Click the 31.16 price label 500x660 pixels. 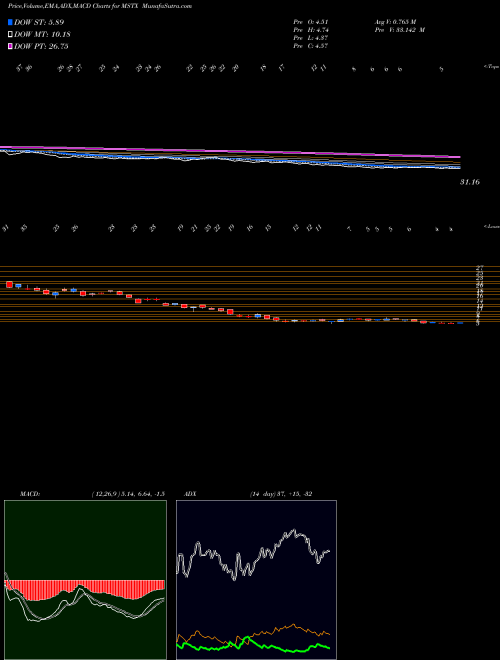coord(470,182)
